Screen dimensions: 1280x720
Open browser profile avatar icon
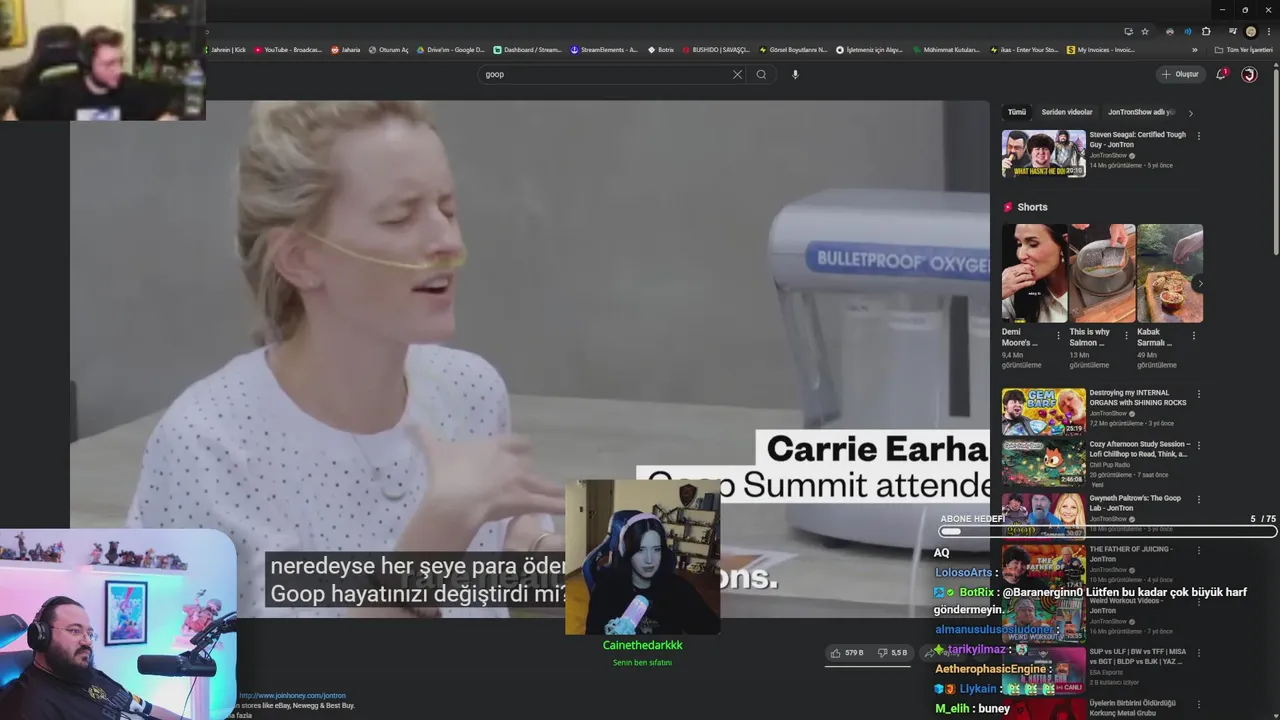(1250, 31)
